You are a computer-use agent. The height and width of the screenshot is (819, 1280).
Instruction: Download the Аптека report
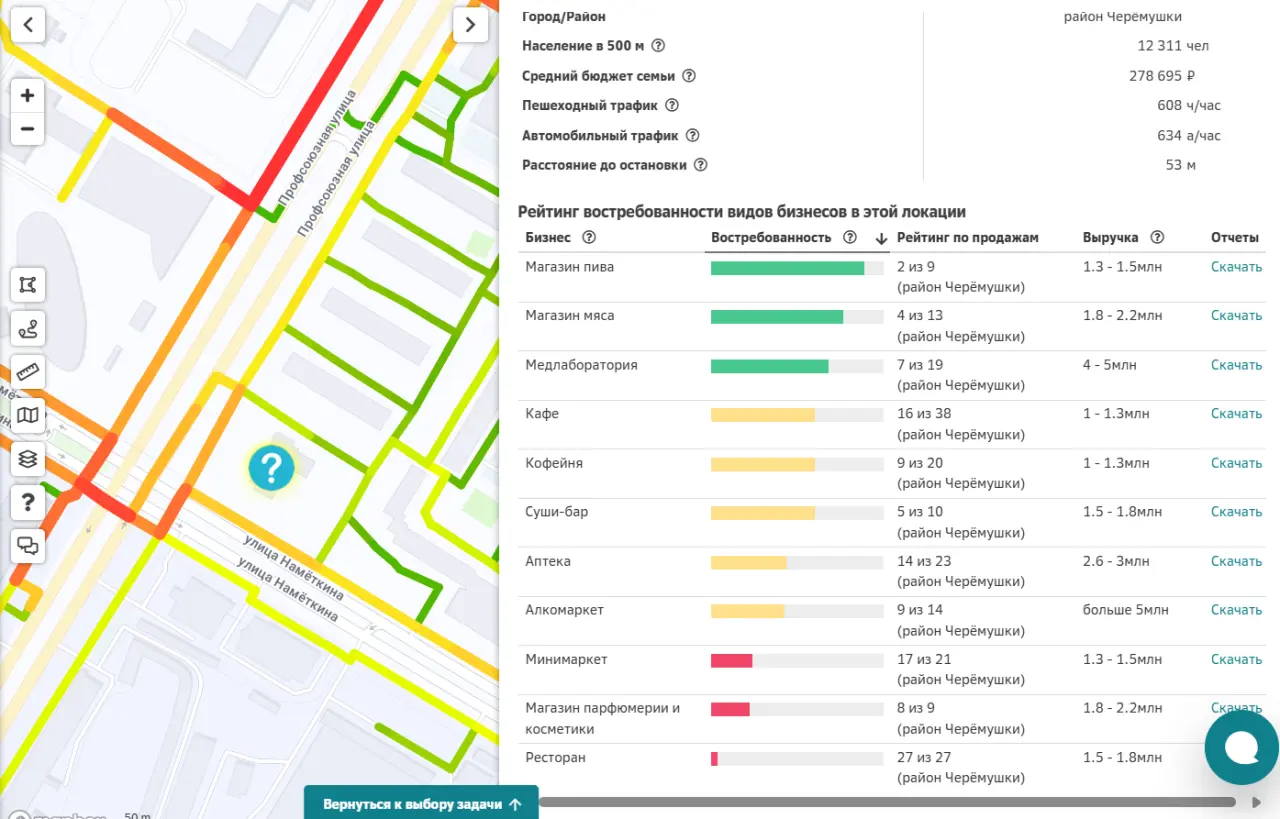1236,561
